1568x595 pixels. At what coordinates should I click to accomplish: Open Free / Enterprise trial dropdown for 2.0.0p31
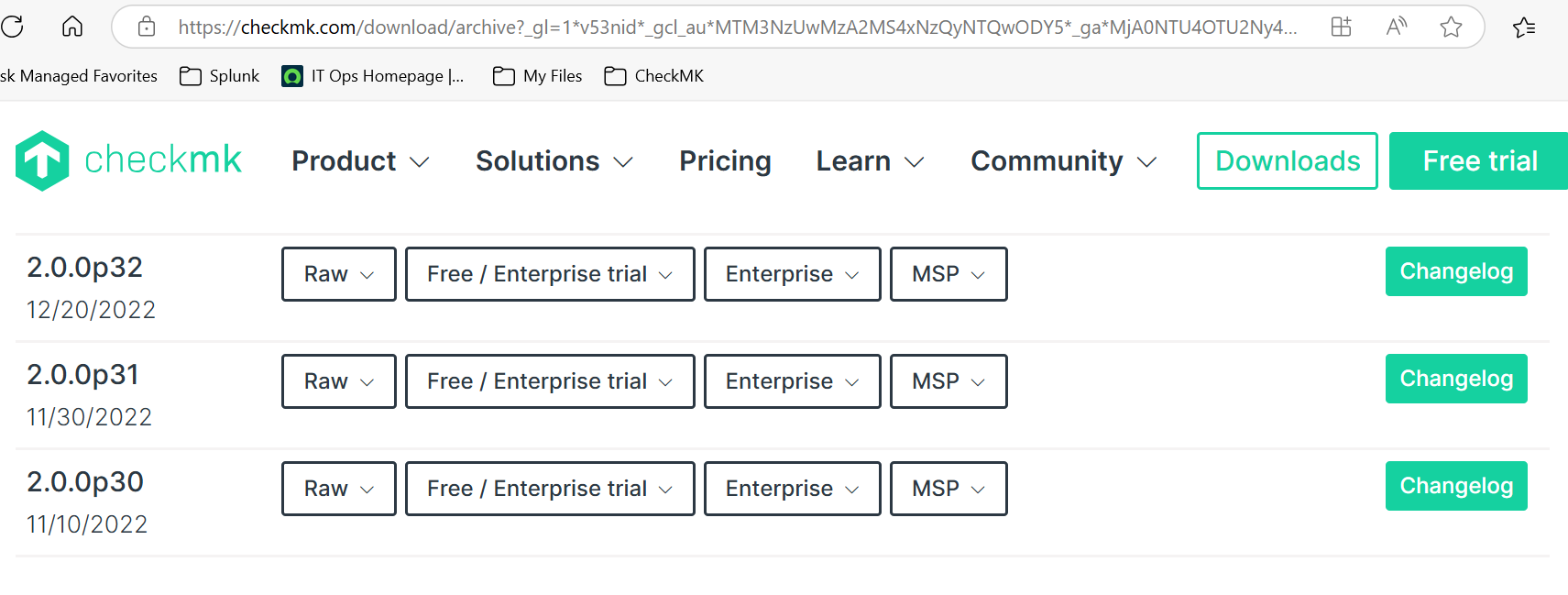tap(550, 381)
